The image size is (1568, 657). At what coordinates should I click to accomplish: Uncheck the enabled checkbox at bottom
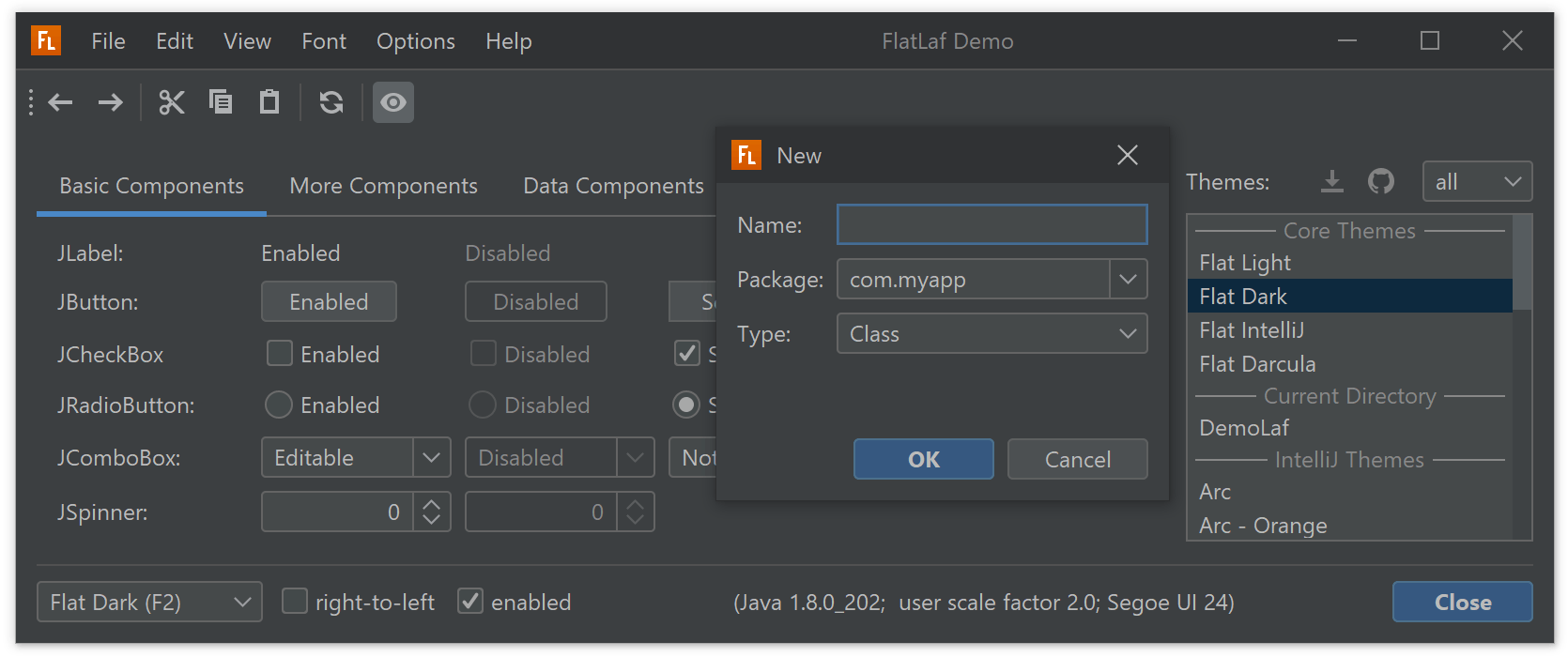point(470,601)
